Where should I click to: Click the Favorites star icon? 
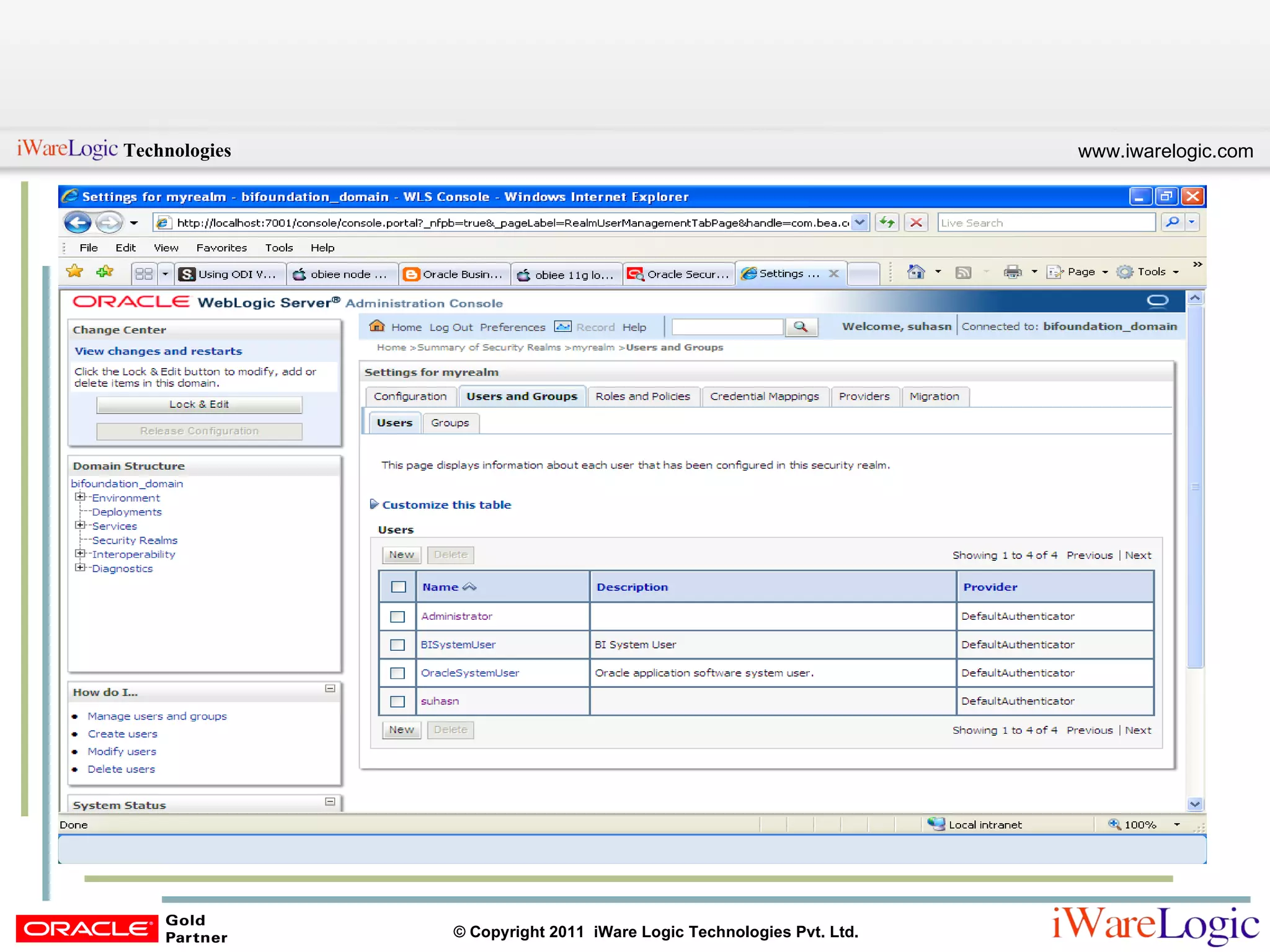pos(75,271)
